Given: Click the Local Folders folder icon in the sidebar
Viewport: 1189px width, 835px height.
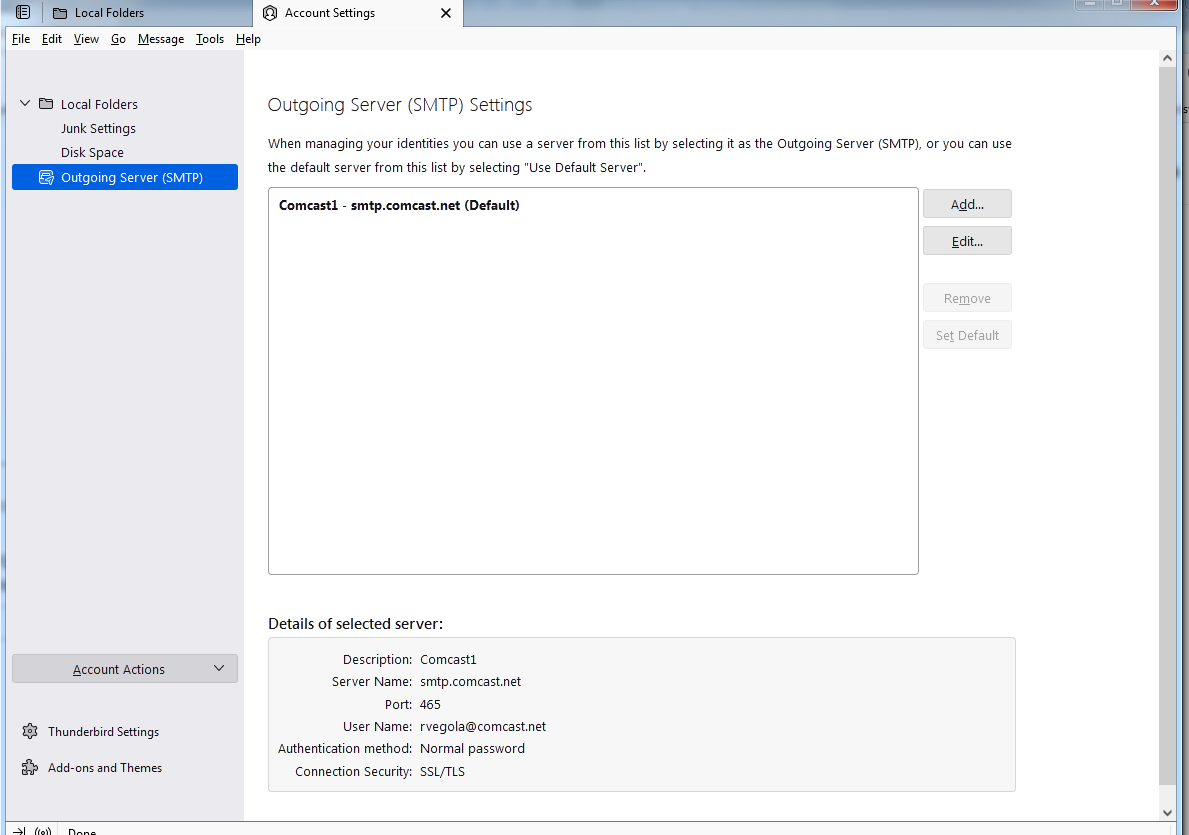Looking at the screenshot, I should pyautogui.click(x=46, y=103).
